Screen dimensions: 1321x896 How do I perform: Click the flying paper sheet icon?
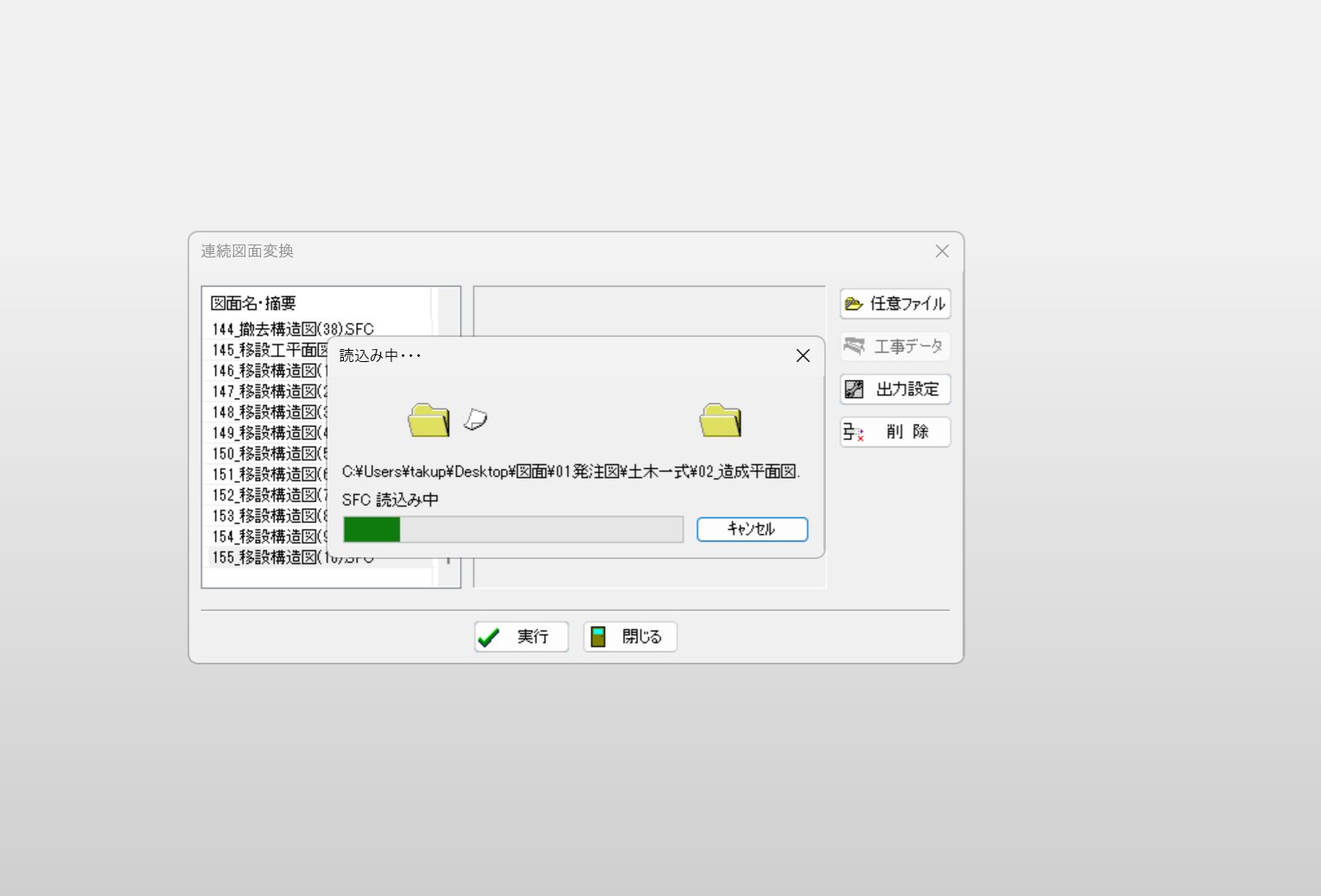[x=475, y=420]
